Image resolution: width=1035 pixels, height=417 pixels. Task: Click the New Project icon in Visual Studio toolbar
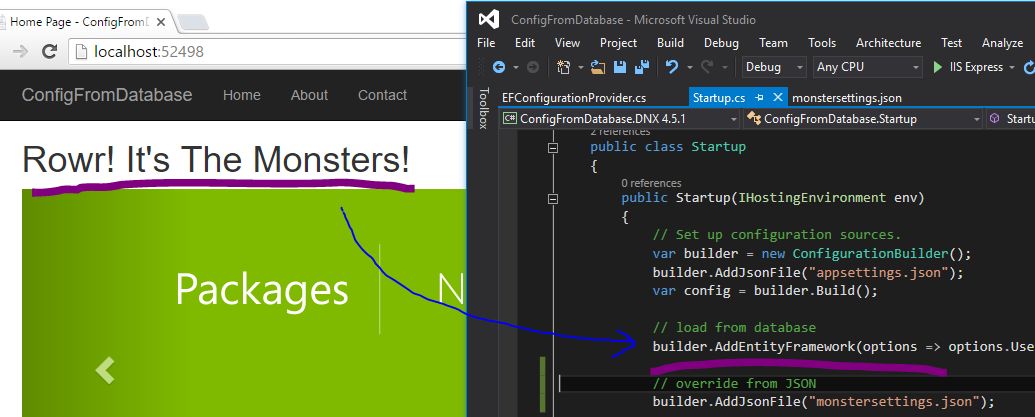[x=564, y=67]
